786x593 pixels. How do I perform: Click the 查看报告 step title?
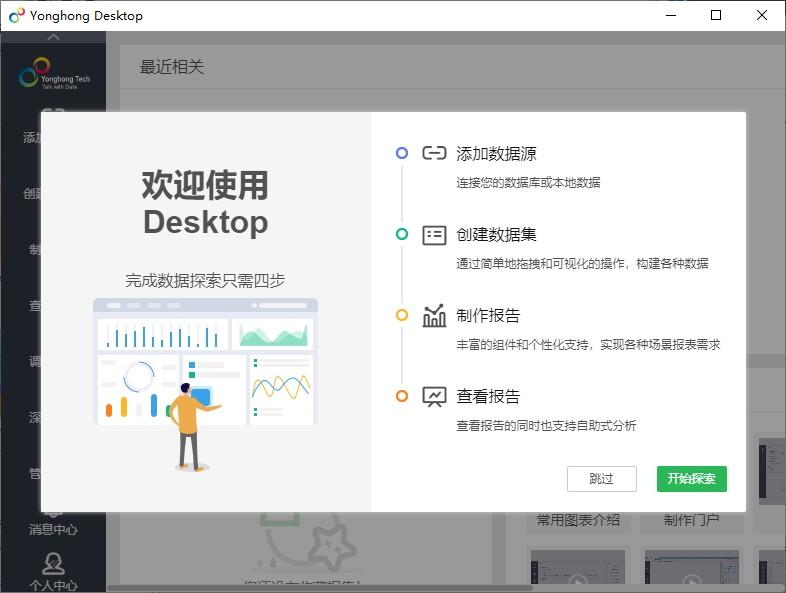(x=488, y=397)
